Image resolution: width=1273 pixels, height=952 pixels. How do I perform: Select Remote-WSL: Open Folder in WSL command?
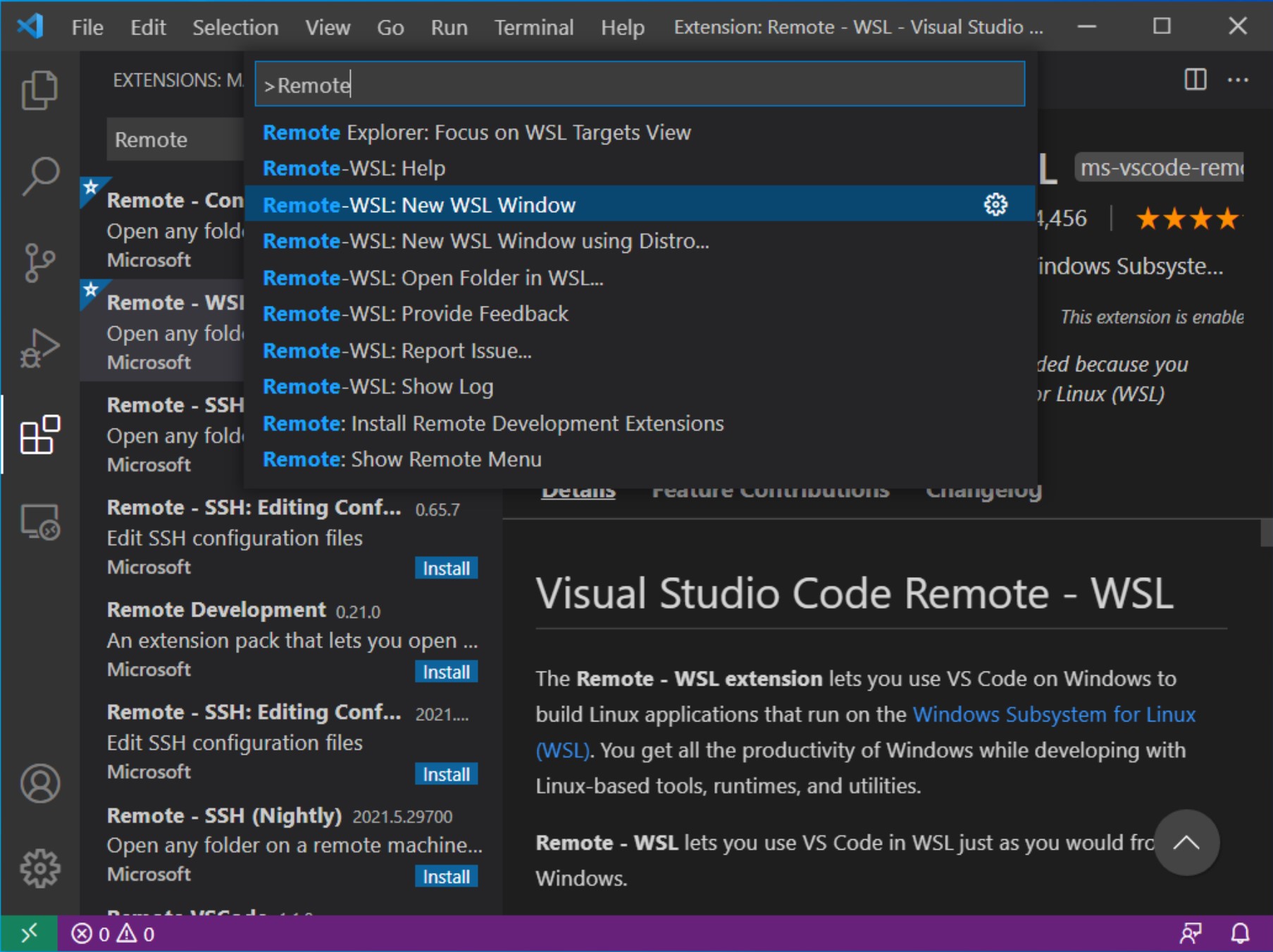click(x=433, y=278)
